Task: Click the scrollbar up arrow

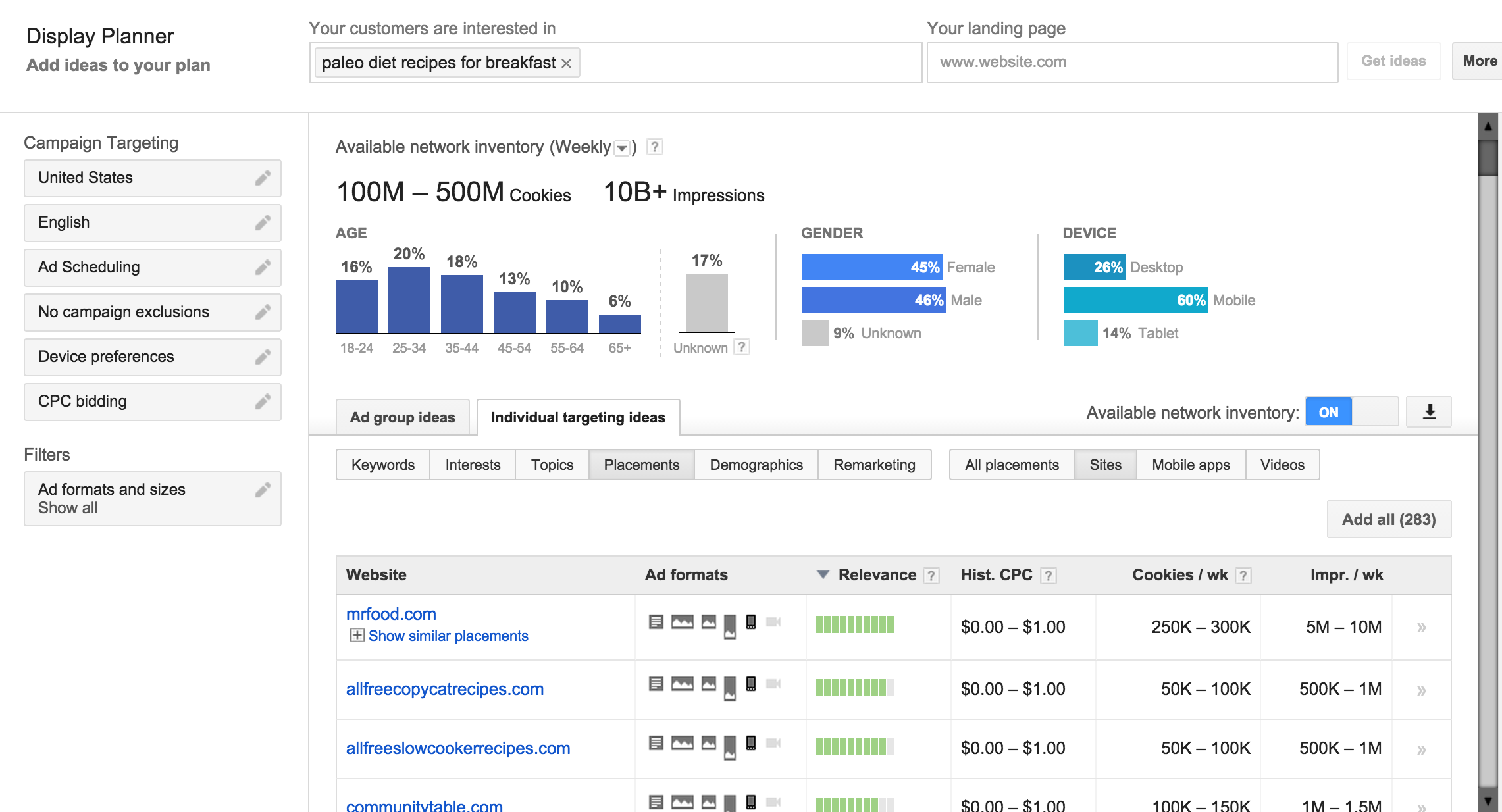Action: tap(1488, 126)
